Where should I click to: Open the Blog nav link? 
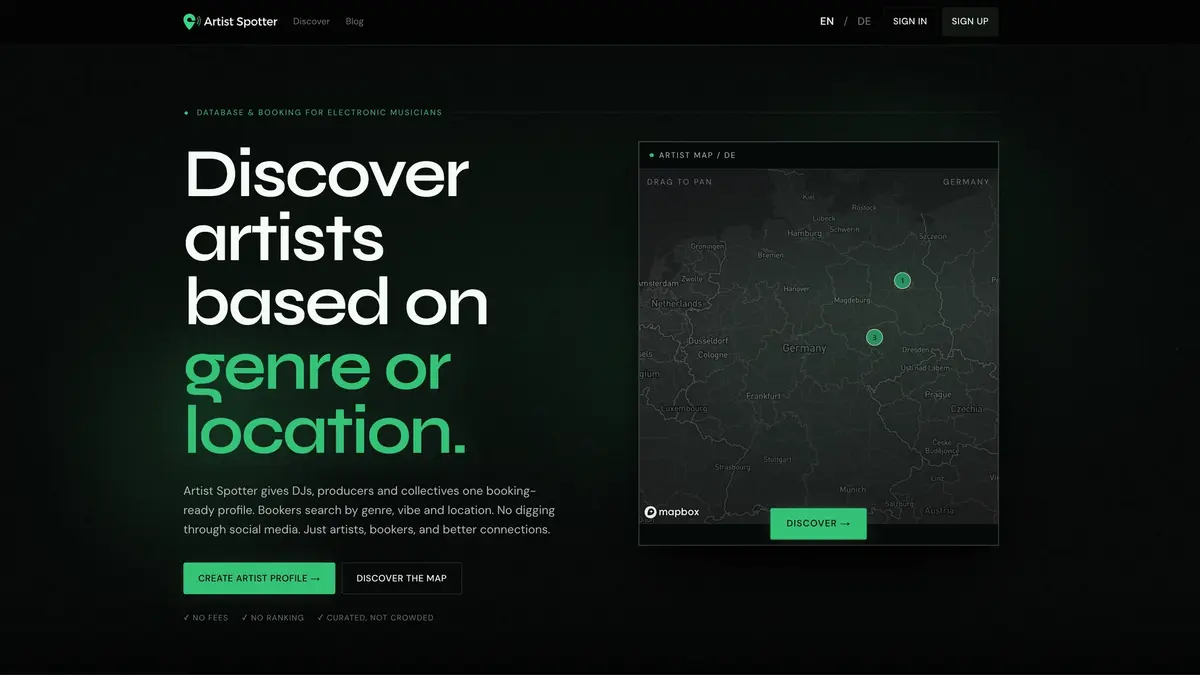[354, 21]
